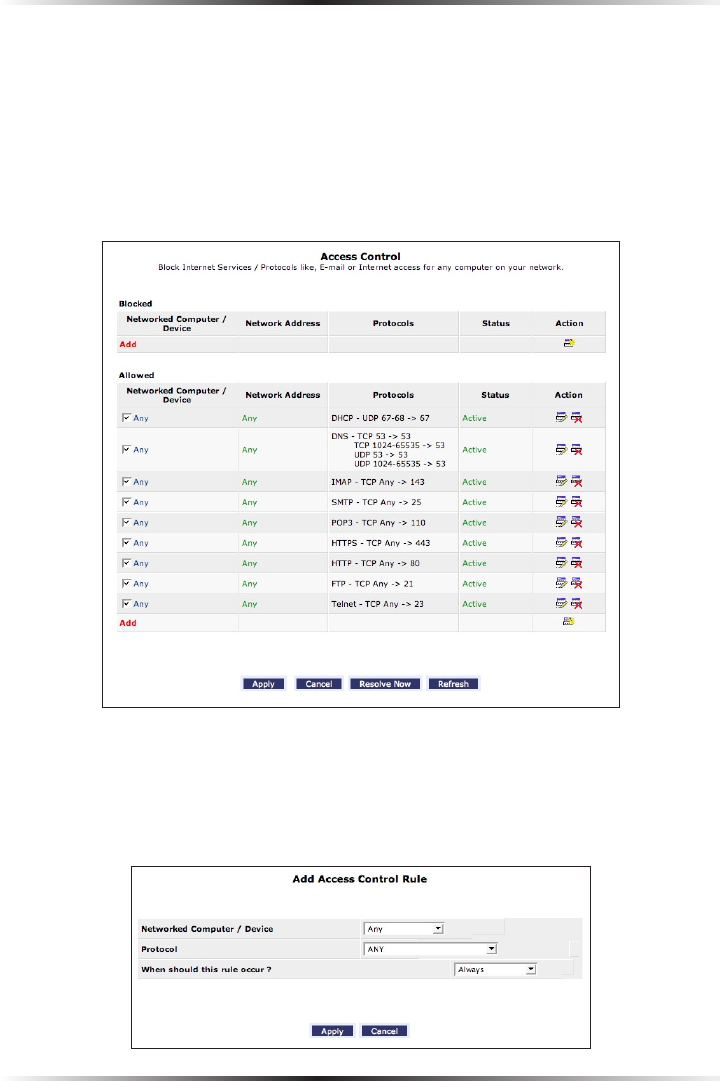Uncheck the SMTP rule checkbox

126,501
